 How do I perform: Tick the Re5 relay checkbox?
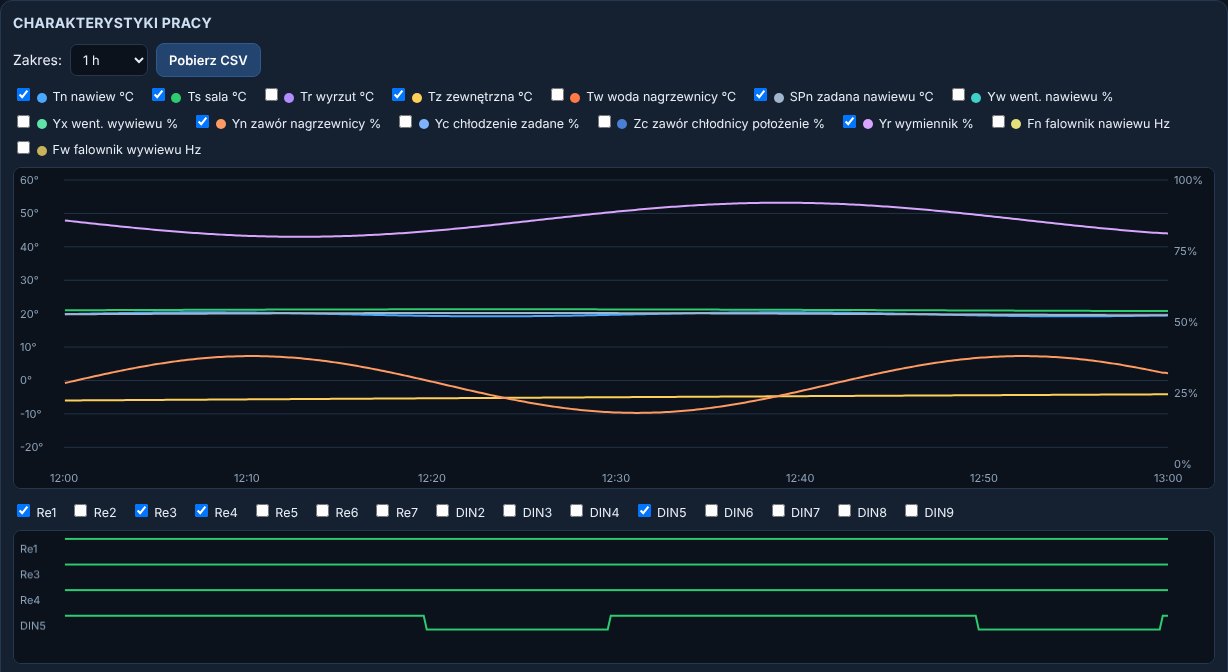(262, 511)
